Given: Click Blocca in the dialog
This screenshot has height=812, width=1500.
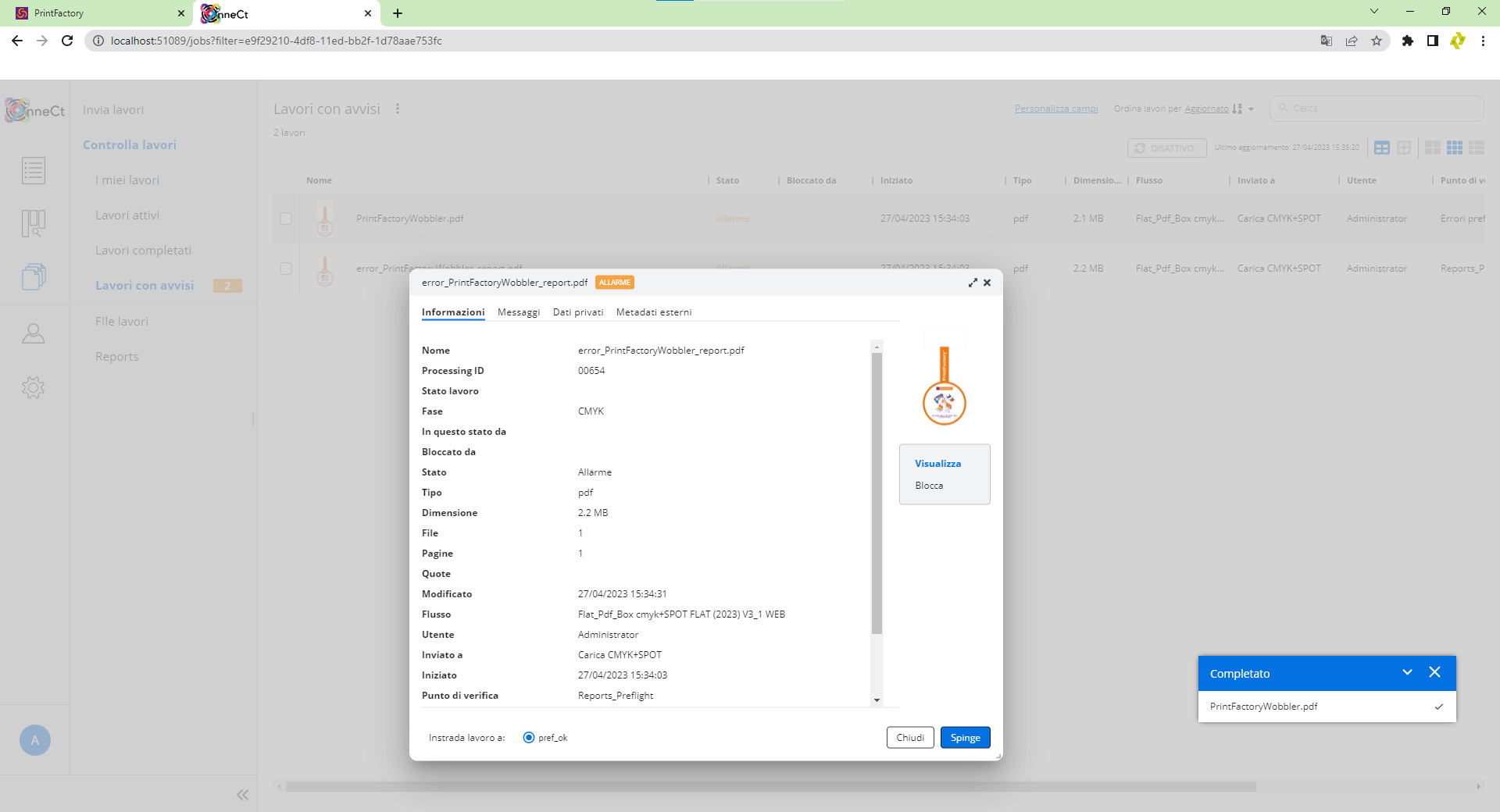Looking at the screenshot, I should 929,486.
